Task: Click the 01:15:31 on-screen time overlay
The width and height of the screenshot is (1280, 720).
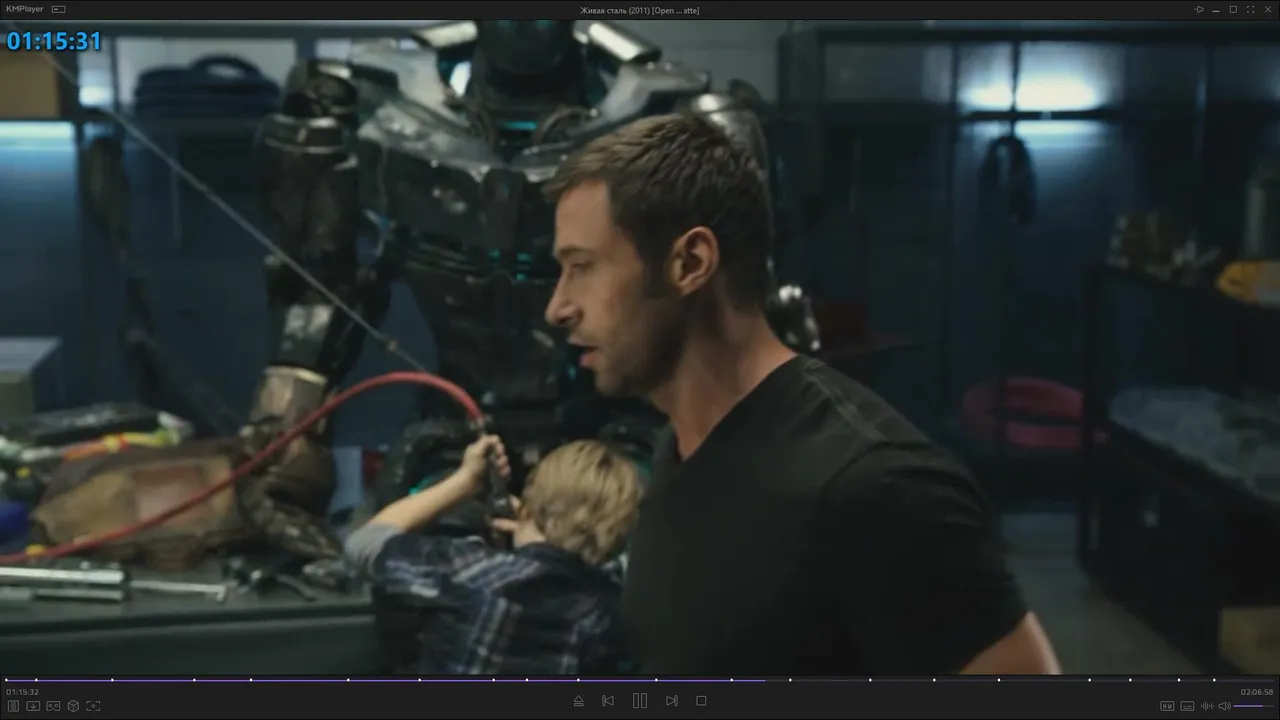Action: [x=55, y=41]
